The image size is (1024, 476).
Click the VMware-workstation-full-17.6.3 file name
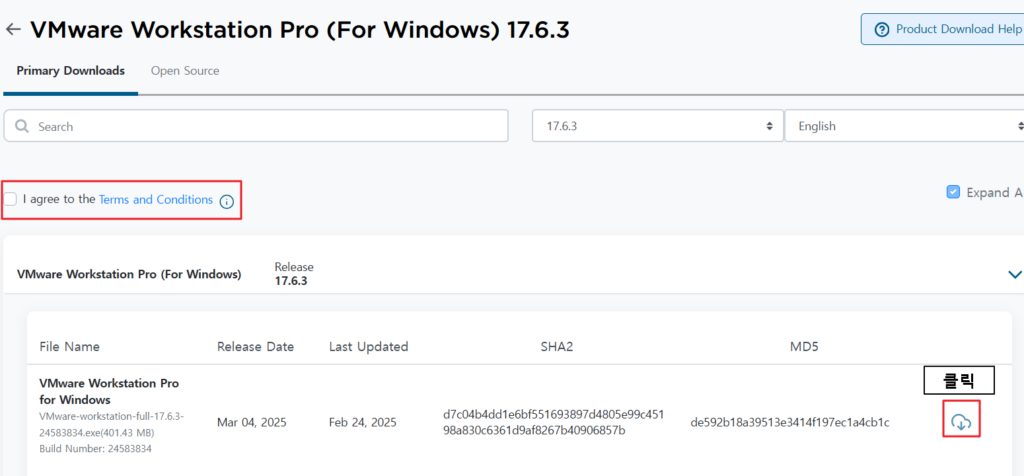[111, 424]
